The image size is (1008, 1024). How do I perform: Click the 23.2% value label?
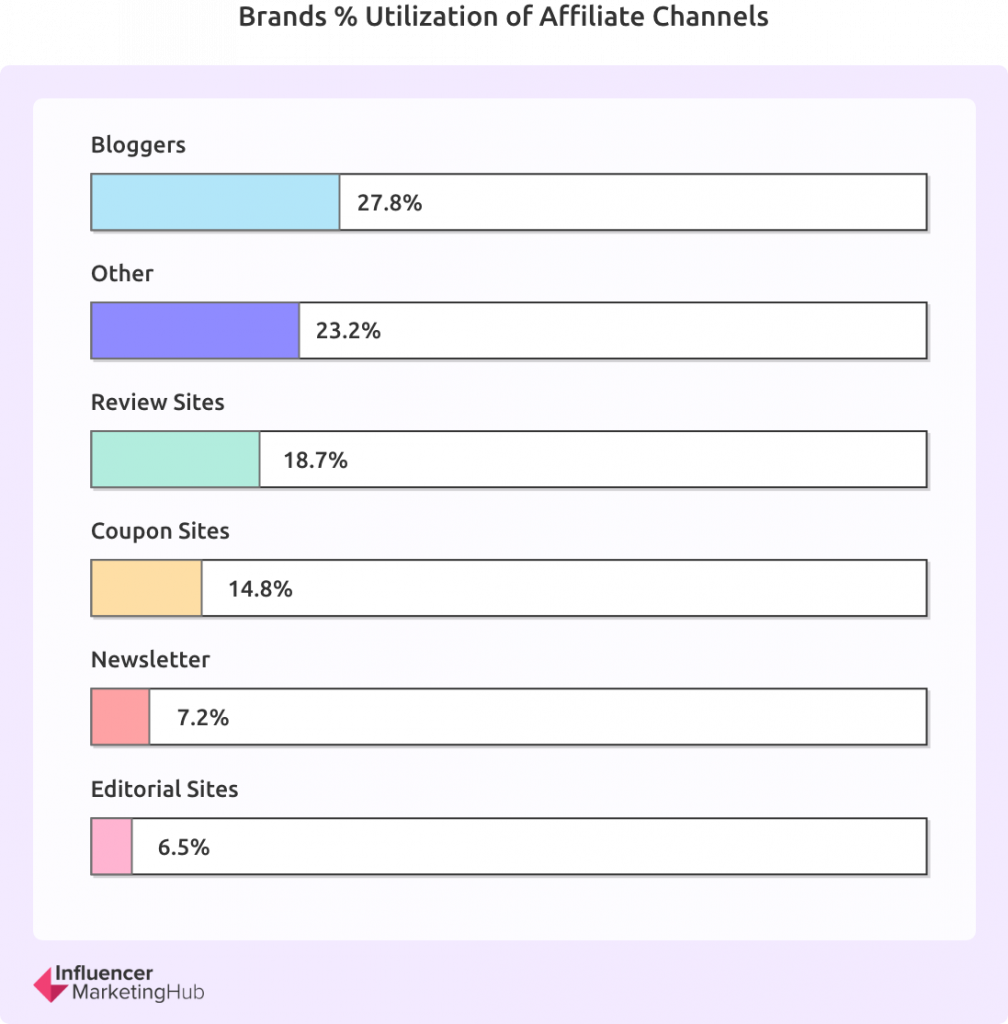[349, 330]
